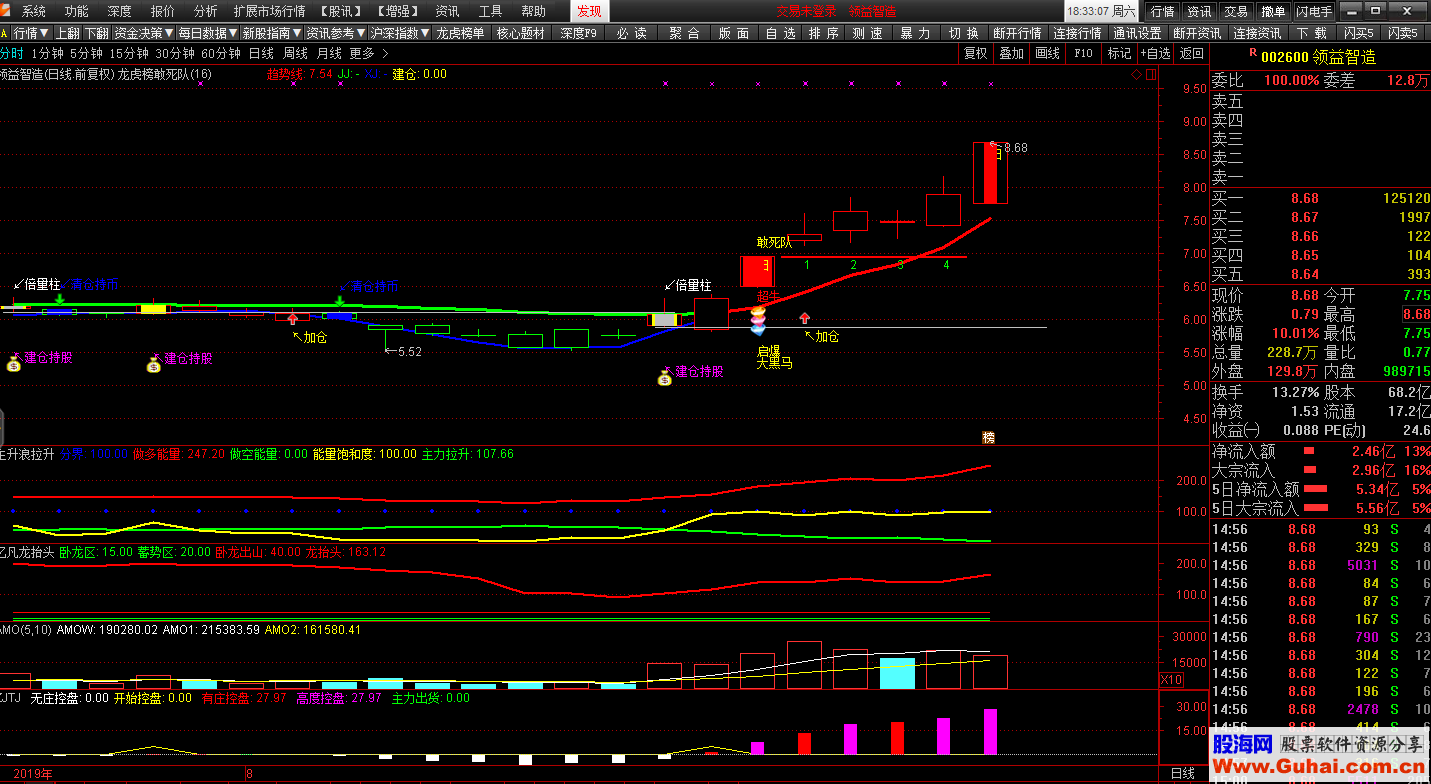Viewport: 1431px width, 784px height.
Task: Click the X10 volume scale icon
Action: point(1170,680)
